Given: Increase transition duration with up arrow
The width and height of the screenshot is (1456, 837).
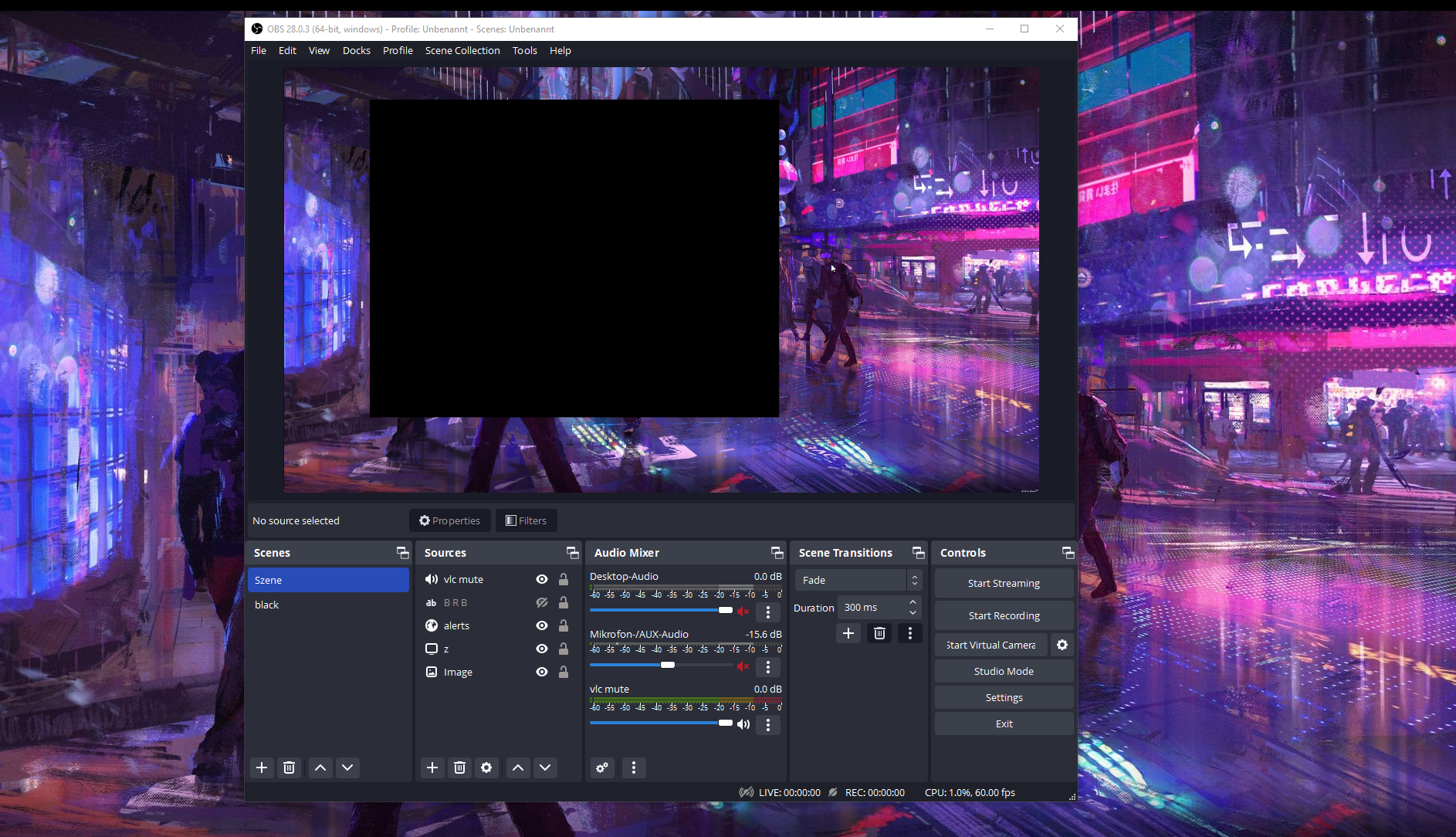Looking at the screenshot, I should pos(913,602).
